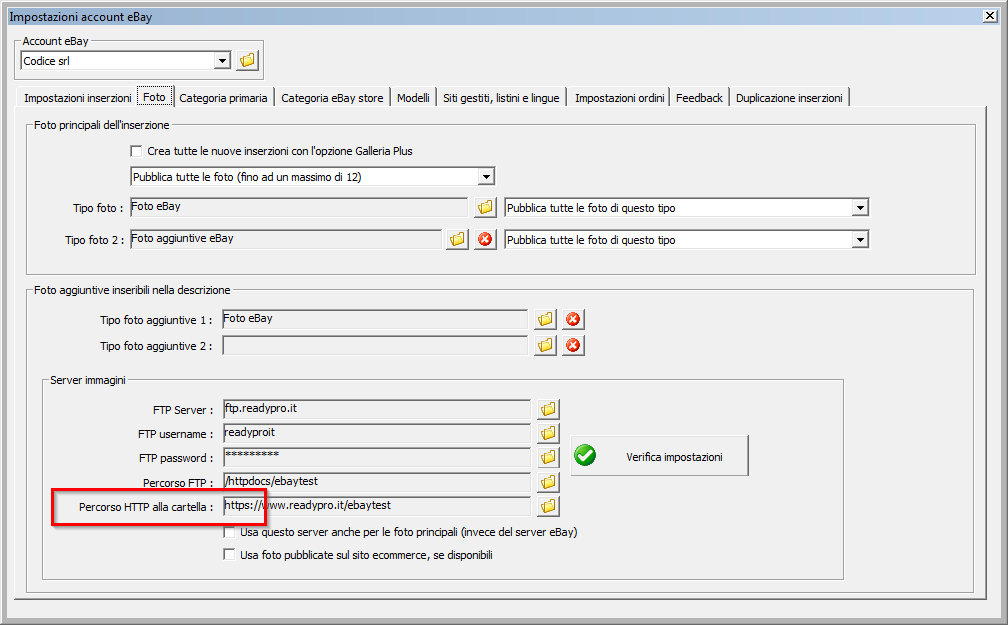Clear Tipo foto 2 with red X icon
Screen dimensions: 1008x625
pyautogui.click(x=485, y=239)
